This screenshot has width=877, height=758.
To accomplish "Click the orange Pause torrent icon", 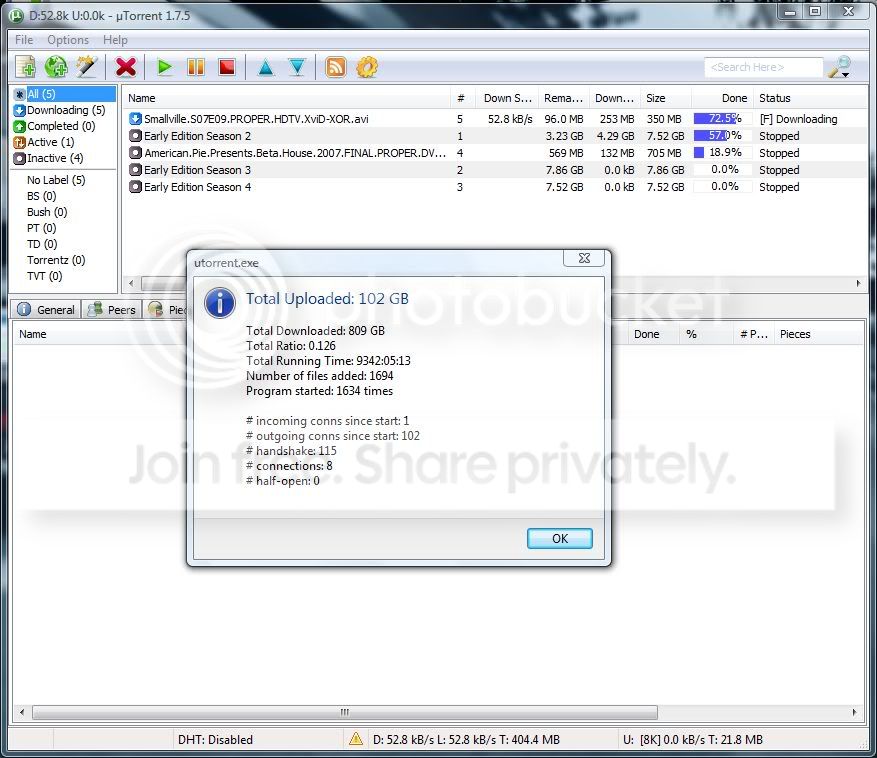I will click(196, 67).
